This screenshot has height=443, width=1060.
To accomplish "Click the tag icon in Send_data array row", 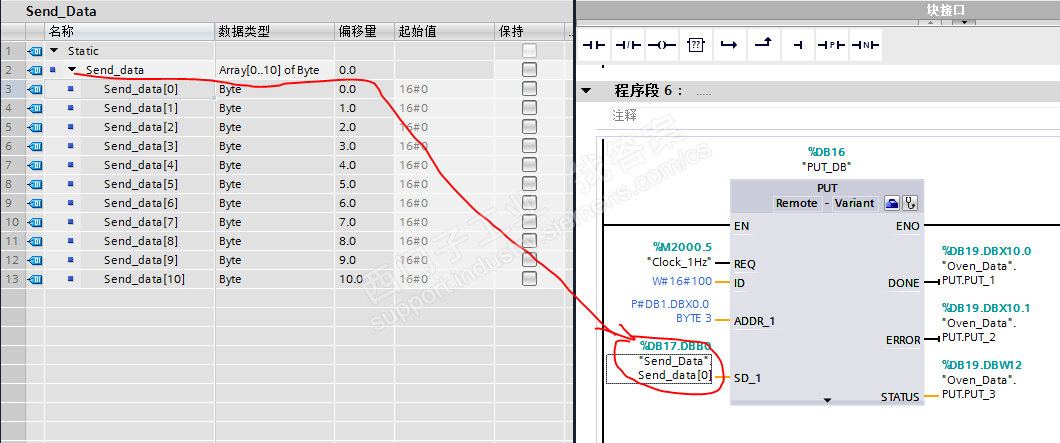I will [34, 70].
